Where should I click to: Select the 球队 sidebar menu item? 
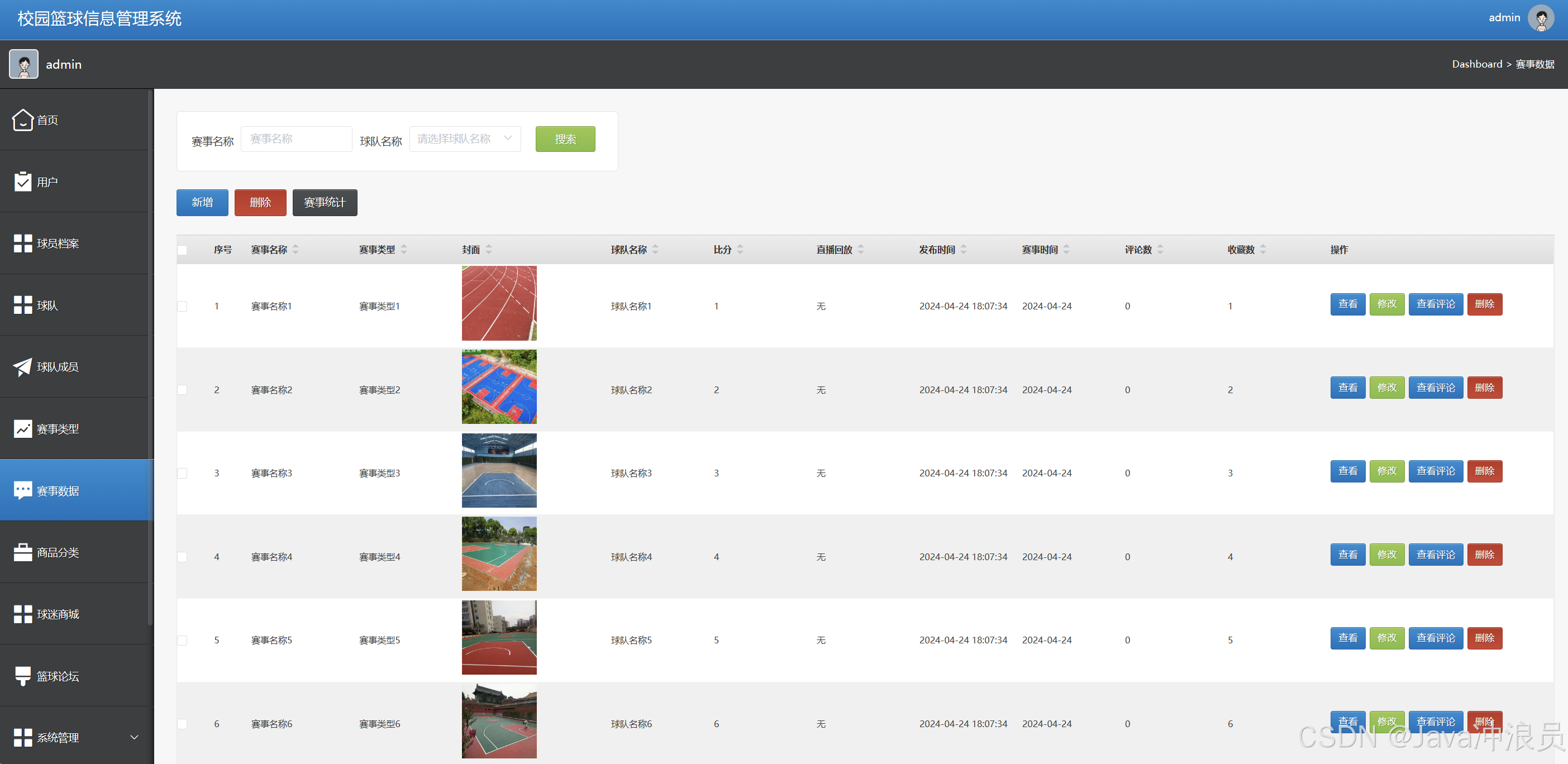(x=47, y=305)
